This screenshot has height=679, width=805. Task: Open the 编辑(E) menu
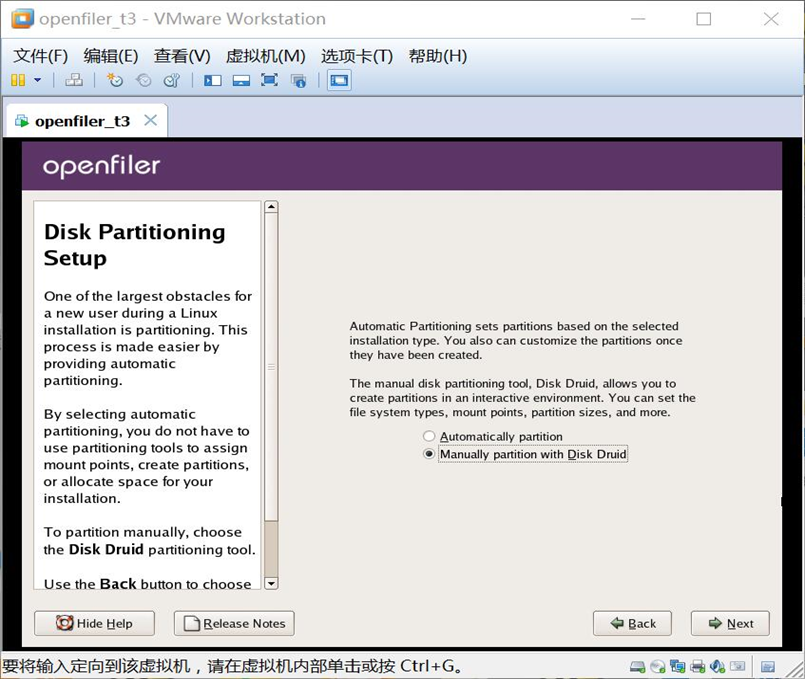point(110,55)
